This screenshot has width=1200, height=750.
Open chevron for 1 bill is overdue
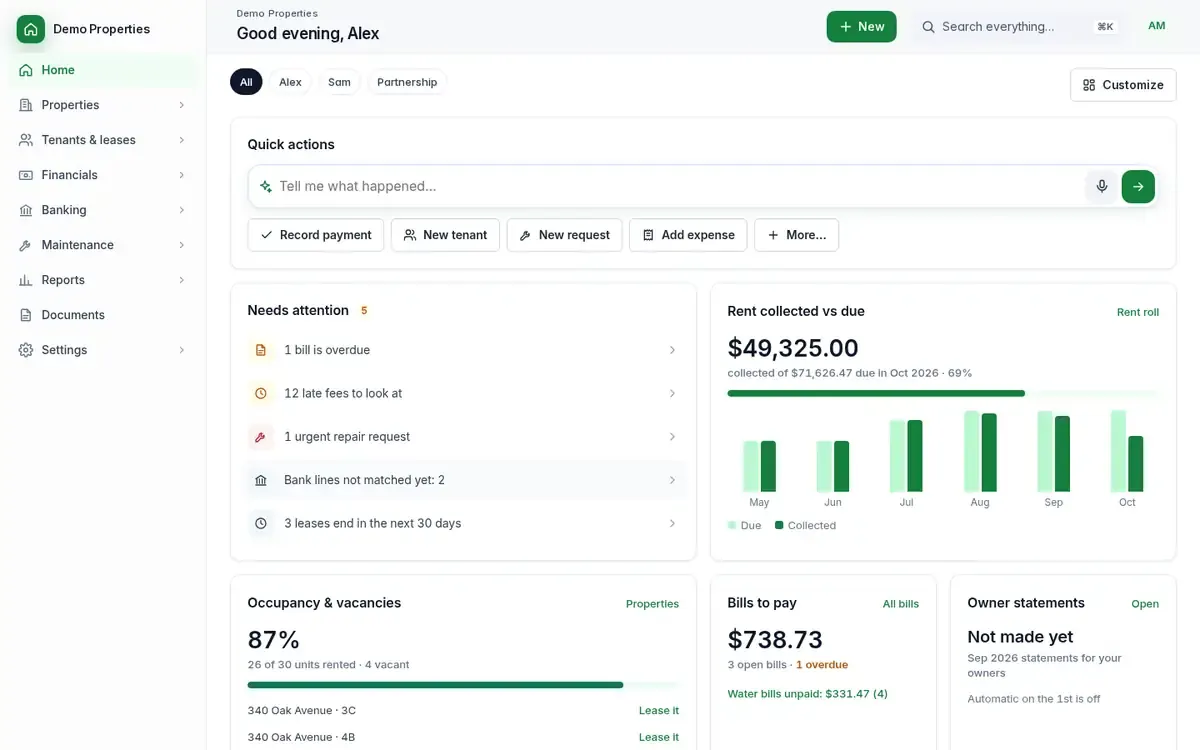point(672,350)
